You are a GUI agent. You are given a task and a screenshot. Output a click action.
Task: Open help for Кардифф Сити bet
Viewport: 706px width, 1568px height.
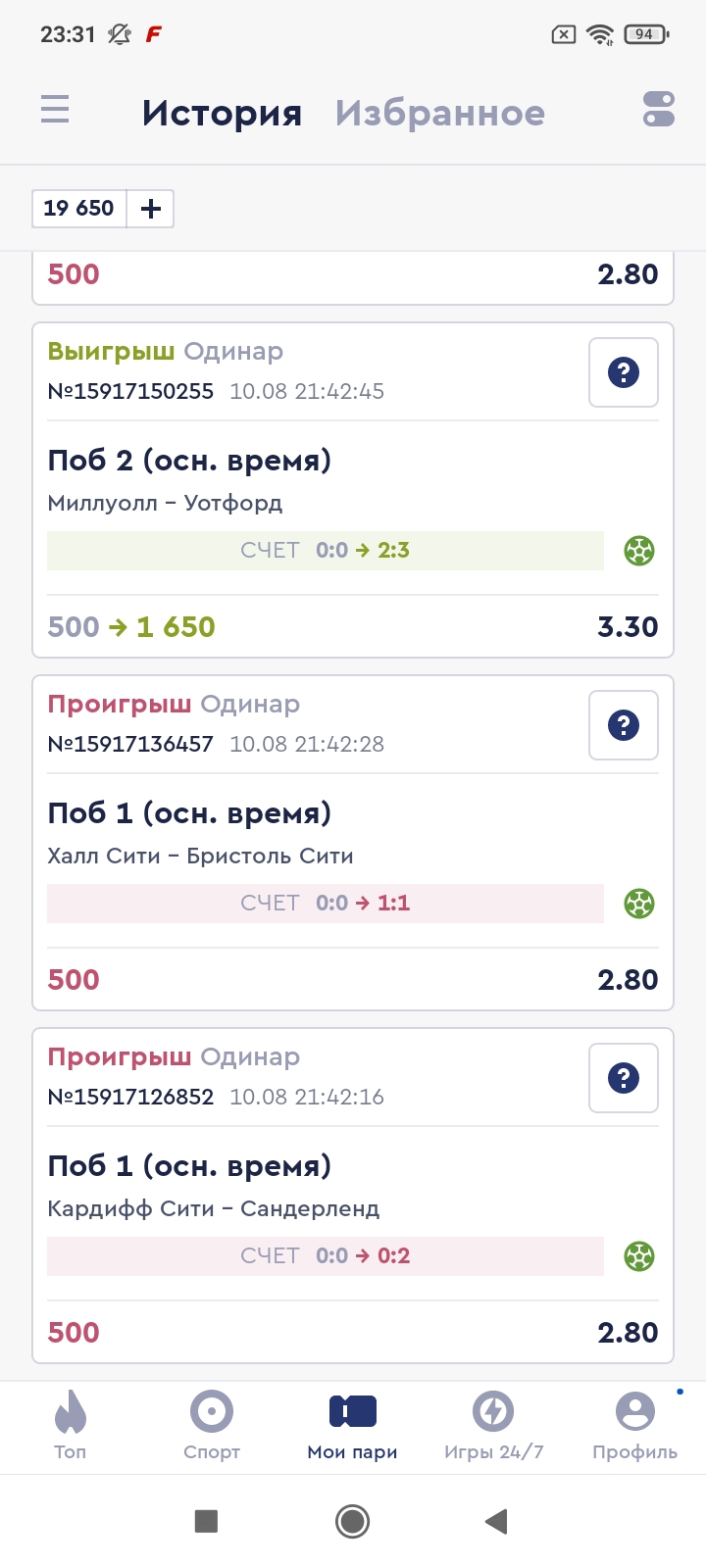point(624,1078)
